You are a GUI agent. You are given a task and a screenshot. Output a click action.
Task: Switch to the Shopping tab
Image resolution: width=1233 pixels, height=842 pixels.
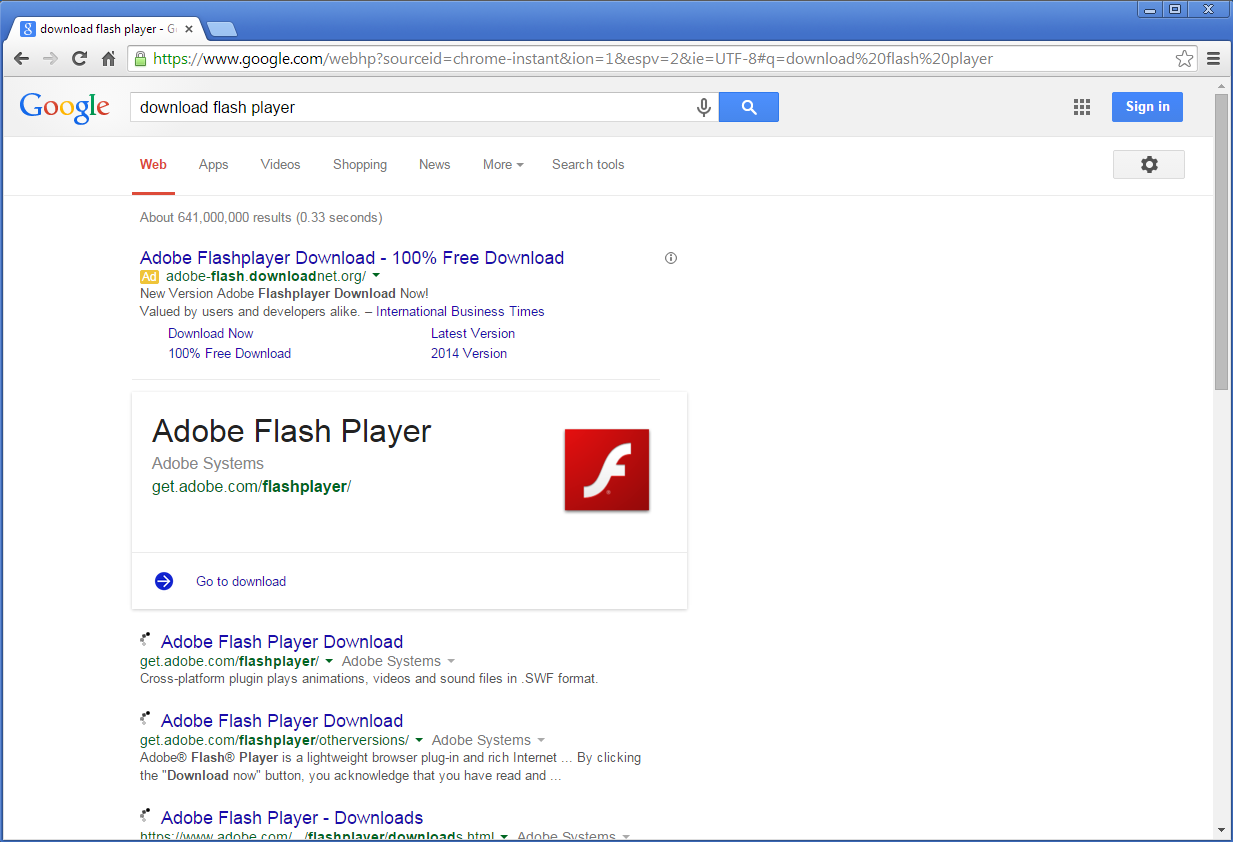[360, 165]
